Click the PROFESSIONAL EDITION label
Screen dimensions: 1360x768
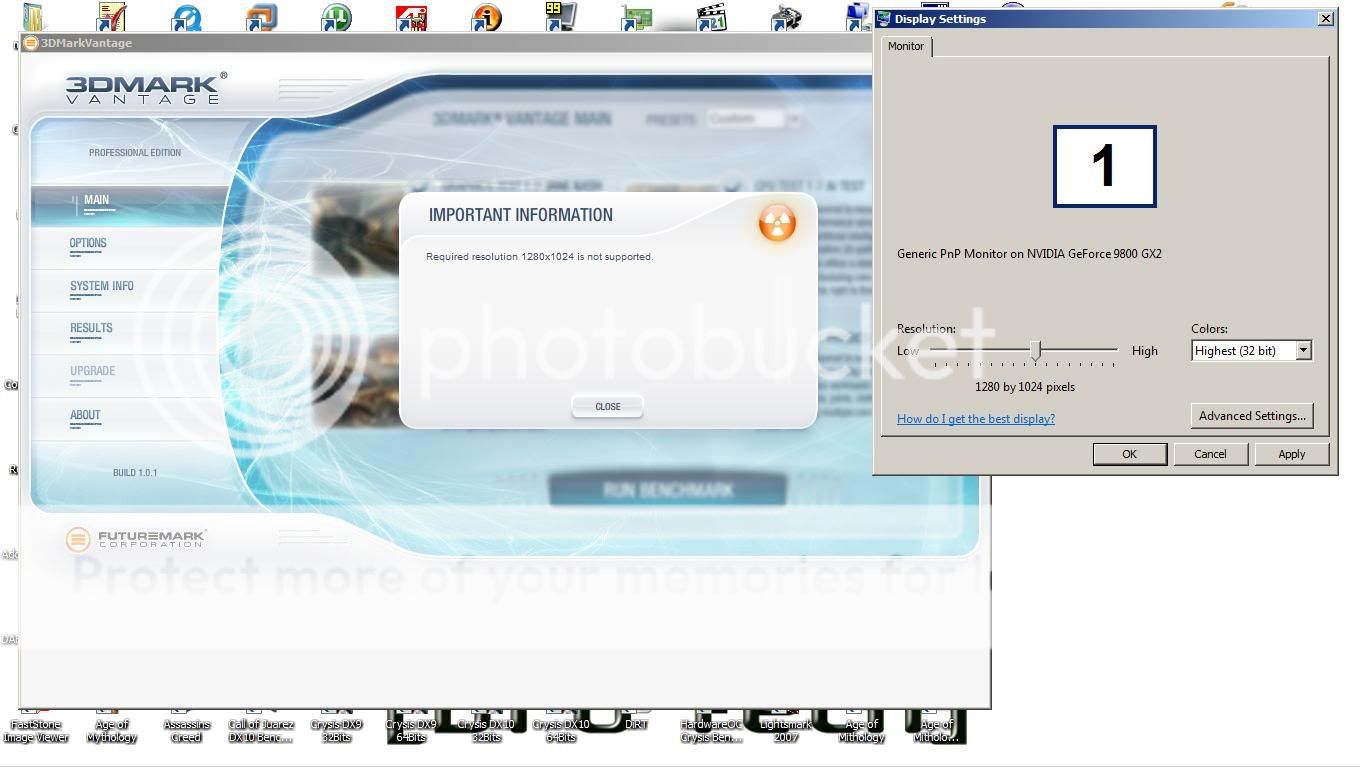click(x=135, y=153)
